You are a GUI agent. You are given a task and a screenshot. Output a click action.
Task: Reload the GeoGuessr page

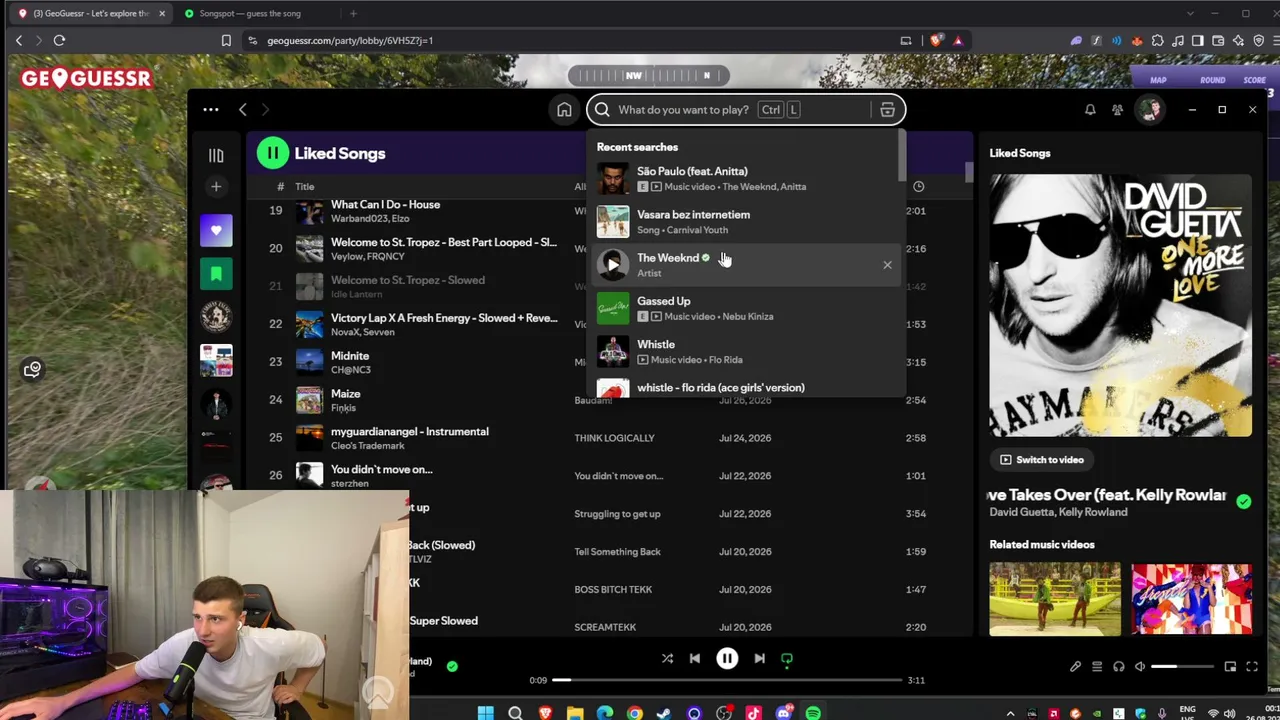point(59,41)
